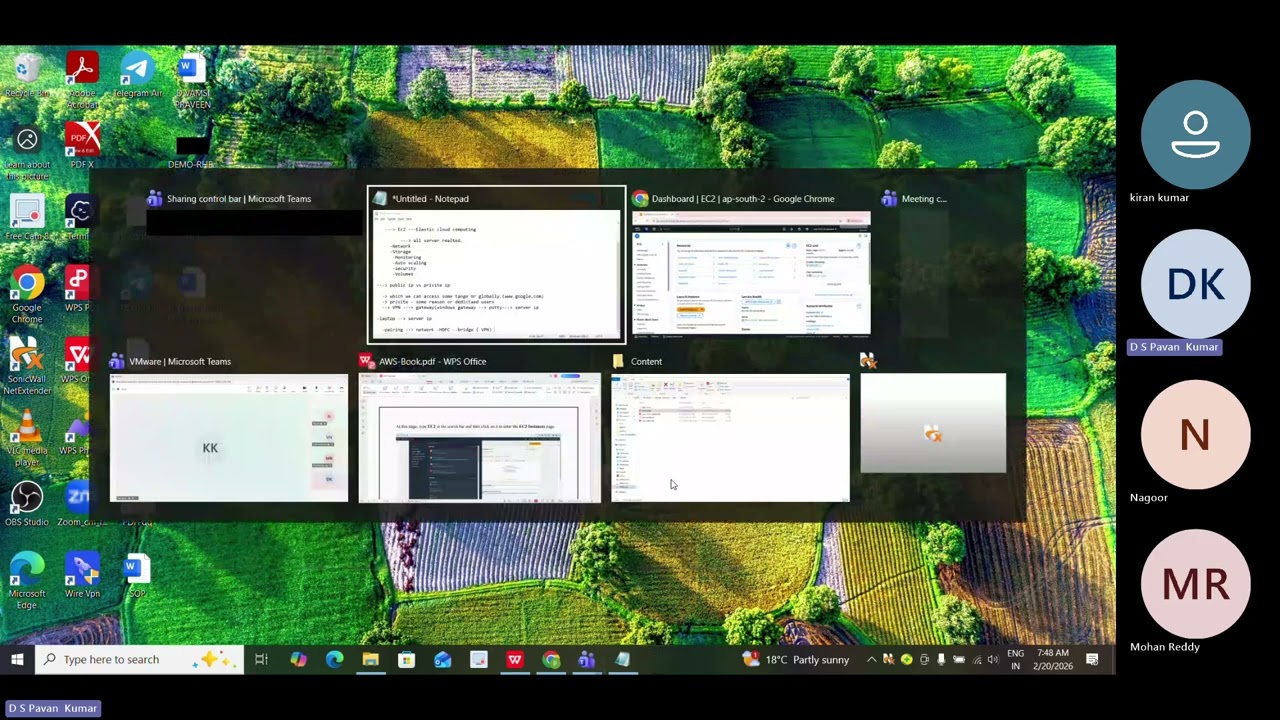Open the ENG IN language switcher

pyautogui.click(x=1016, y=659)
